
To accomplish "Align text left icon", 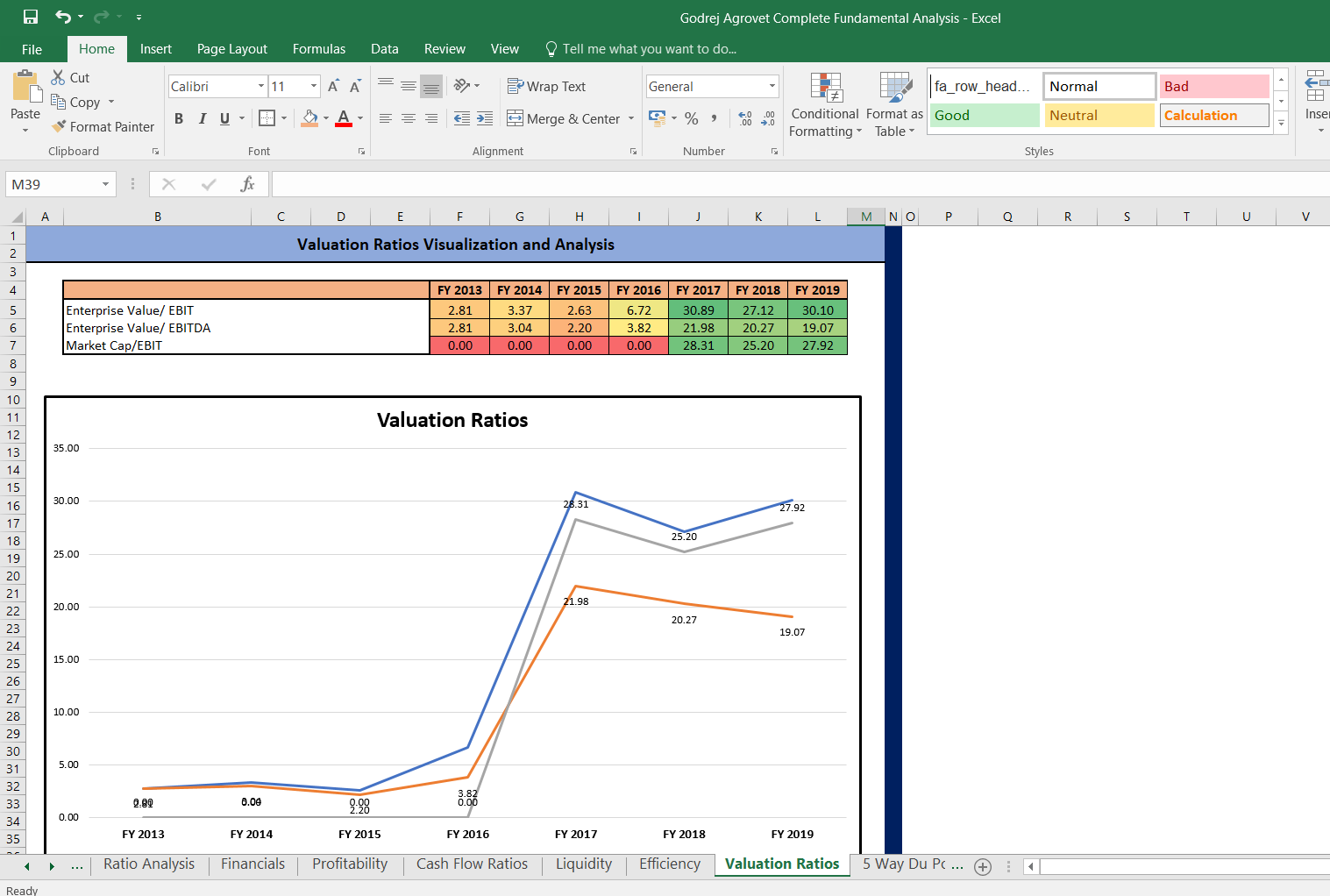I will [386, 118].
